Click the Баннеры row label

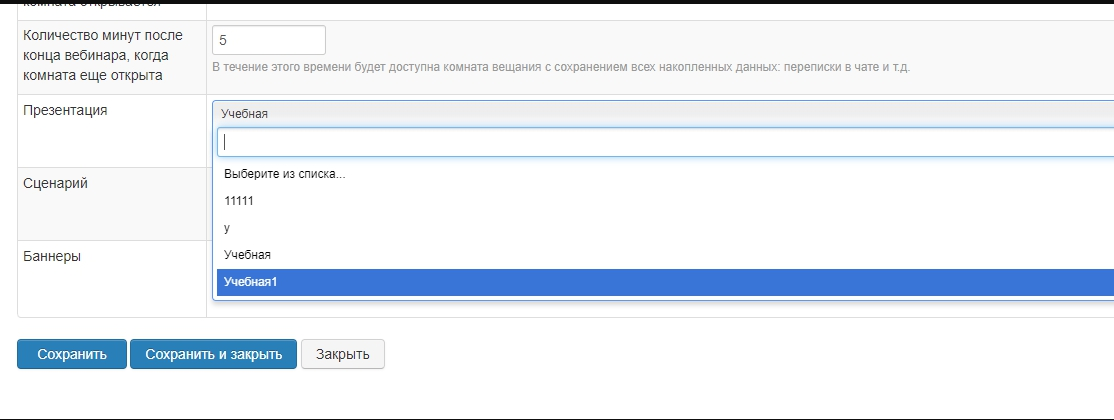pyautogui.click(x=52, y=256)
